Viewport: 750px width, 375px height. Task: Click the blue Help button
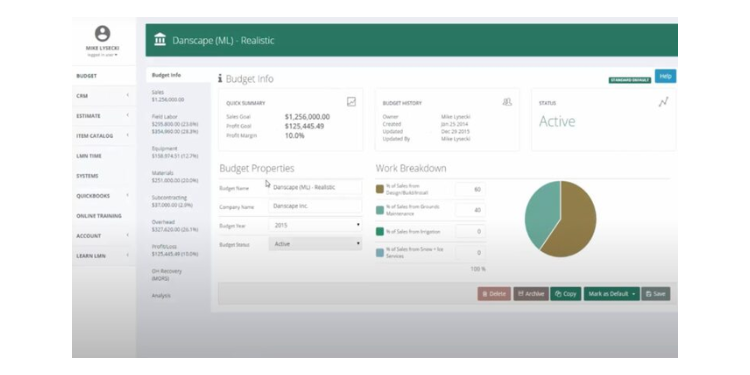click(x=665, y=76)
